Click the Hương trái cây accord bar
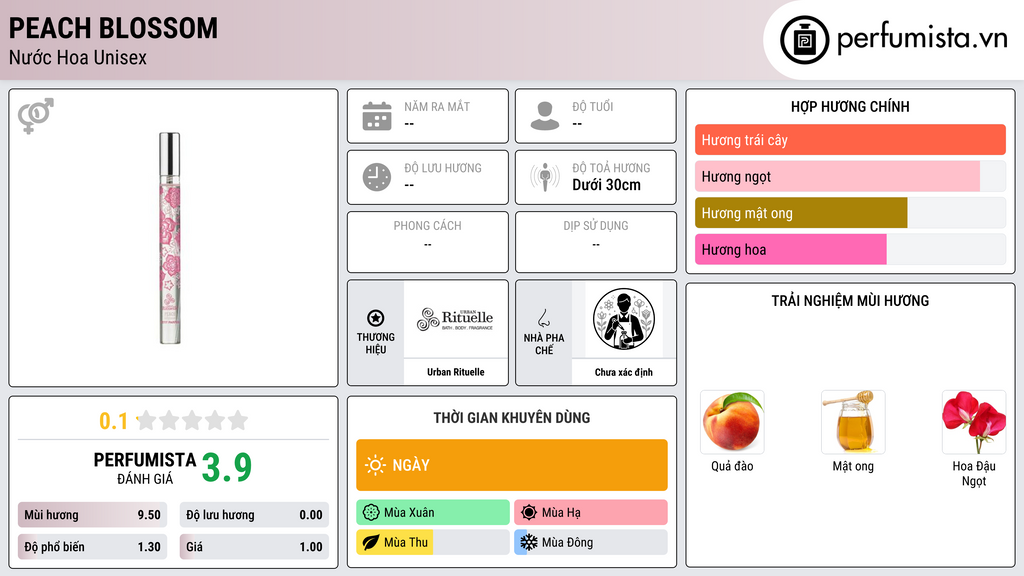The image size is (1024, 576). (850, 140)
